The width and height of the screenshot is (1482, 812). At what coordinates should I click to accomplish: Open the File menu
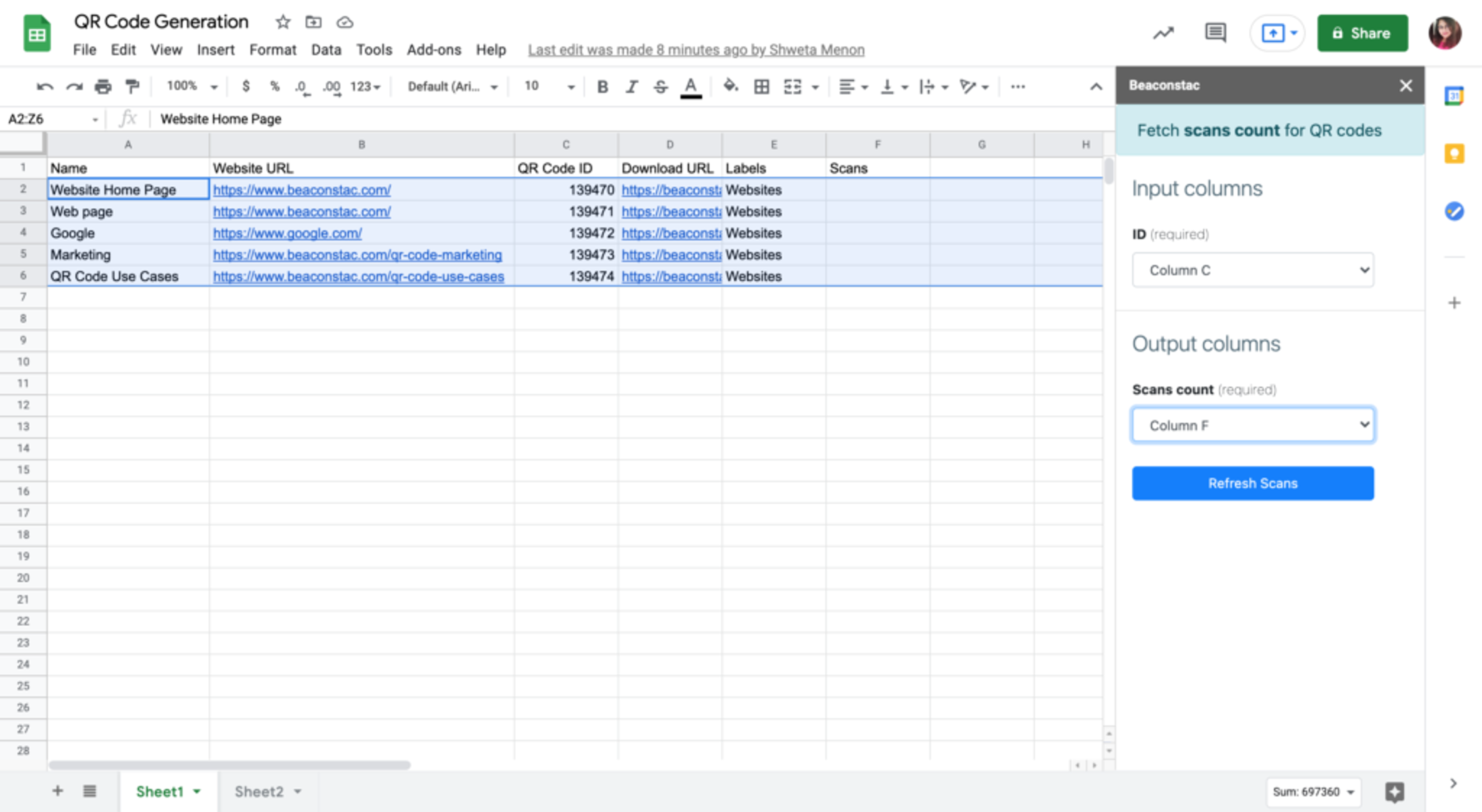(x=85, y=50)
